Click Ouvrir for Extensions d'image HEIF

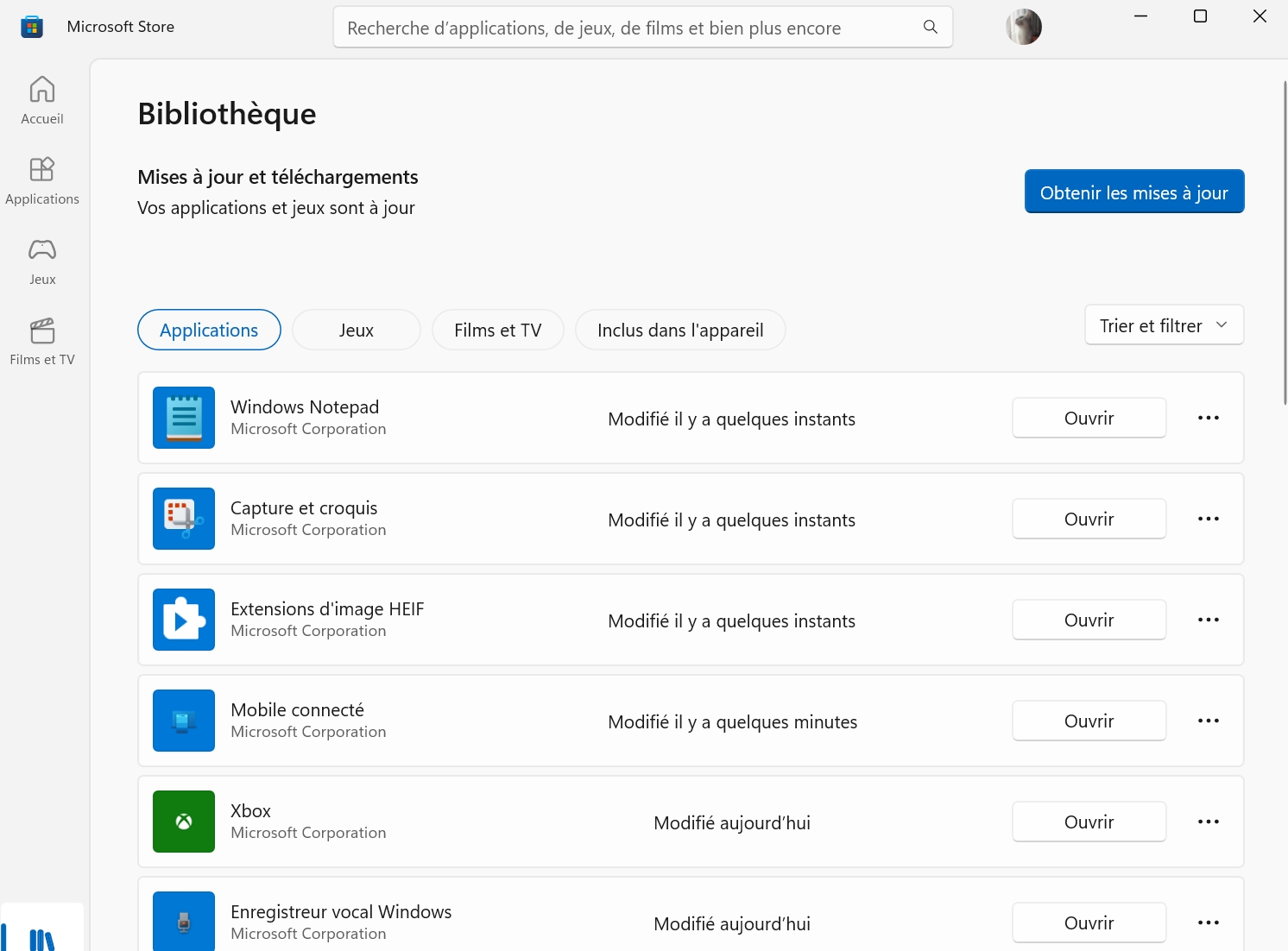[x=1089, y=620]
